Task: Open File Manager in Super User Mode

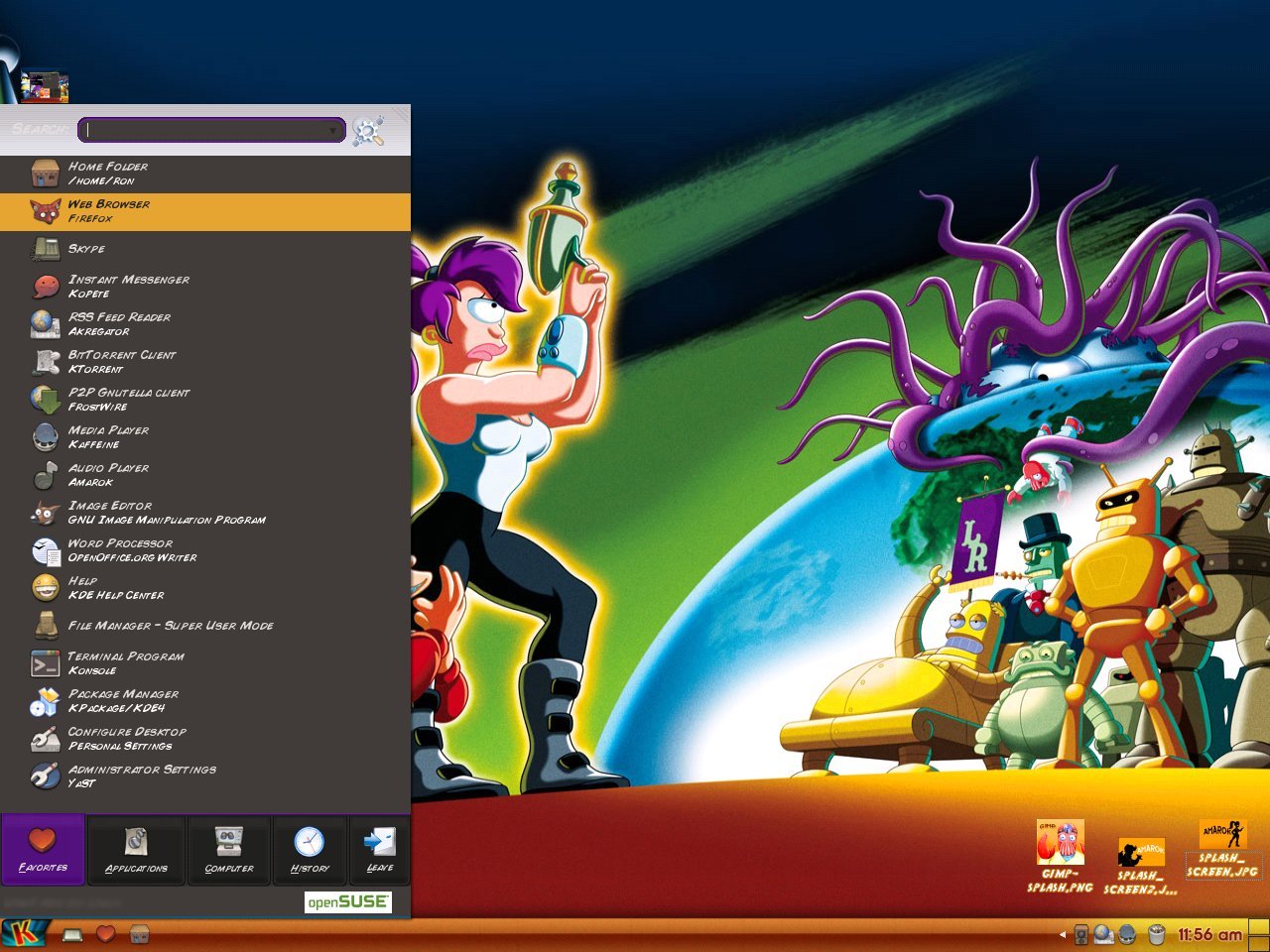Action: (x=205, y=626)
